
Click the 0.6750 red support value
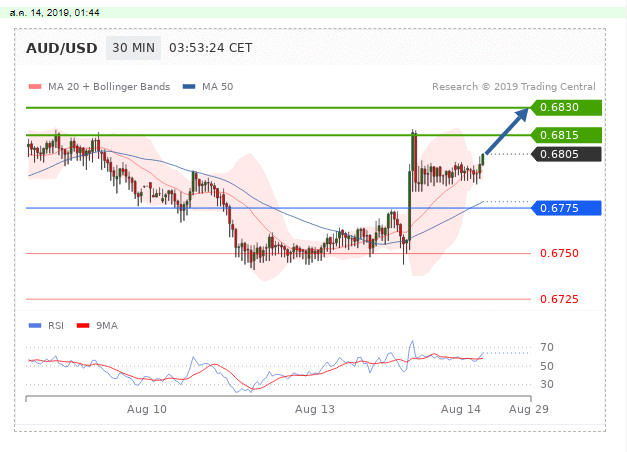point(559,253)
